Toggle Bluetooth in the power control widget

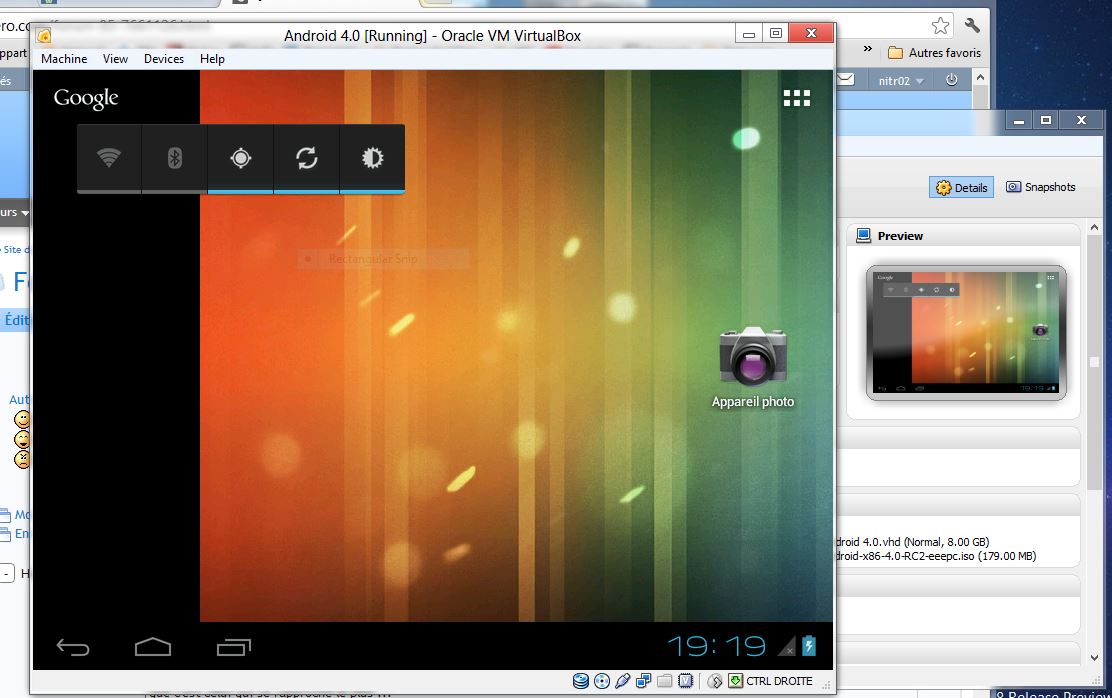click(x=174, y=158)
